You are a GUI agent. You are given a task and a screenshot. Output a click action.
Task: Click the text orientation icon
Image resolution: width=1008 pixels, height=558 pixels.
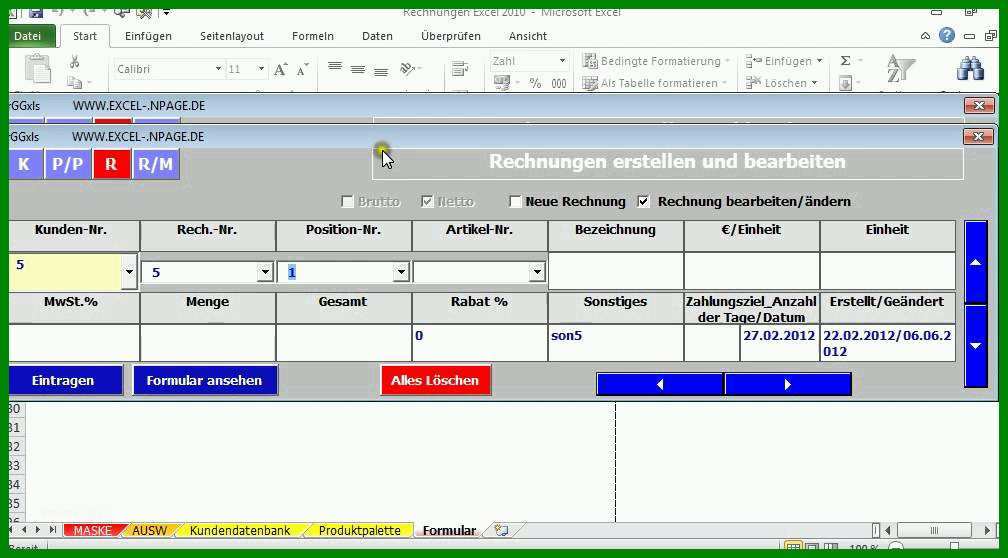408,69
